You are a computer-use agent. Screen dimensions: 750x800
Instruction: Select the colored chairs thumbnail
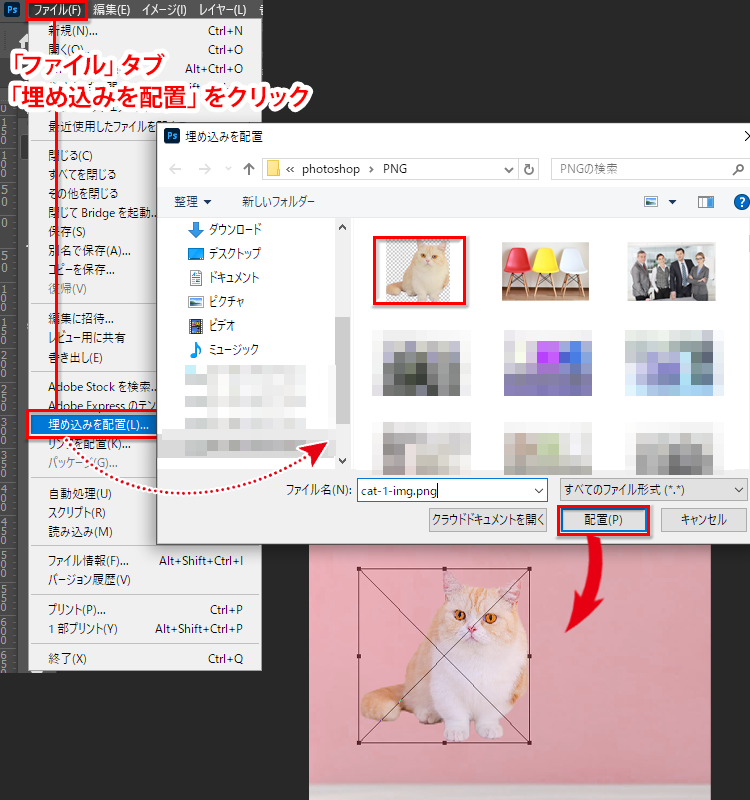(545, 271)
